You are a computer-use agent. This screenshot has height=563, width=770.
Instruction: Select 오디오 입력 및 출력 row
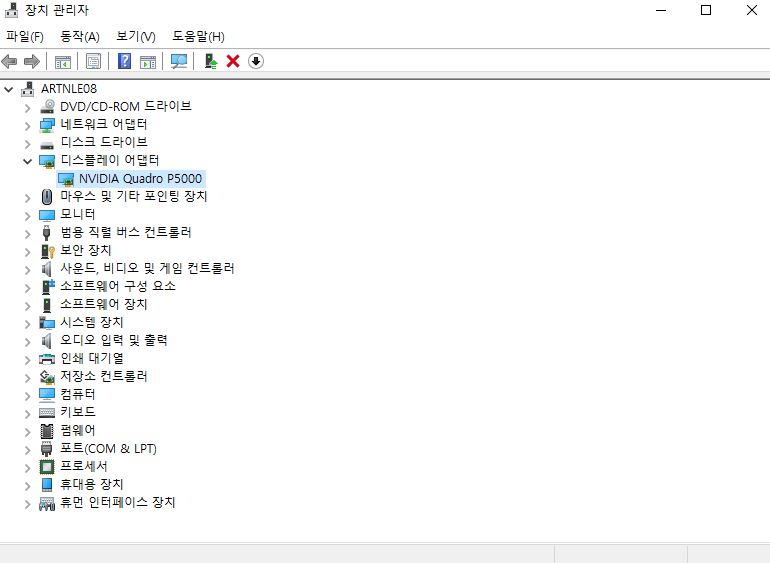[x=113, y=340]
